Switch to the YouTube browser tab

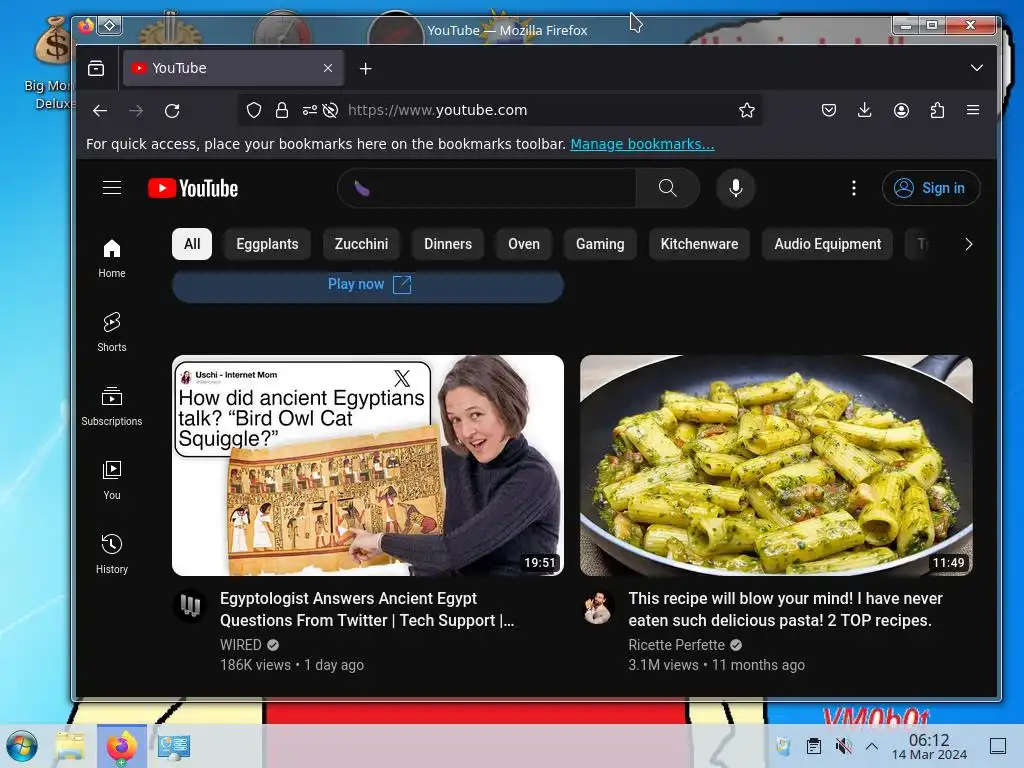(234, 68)
